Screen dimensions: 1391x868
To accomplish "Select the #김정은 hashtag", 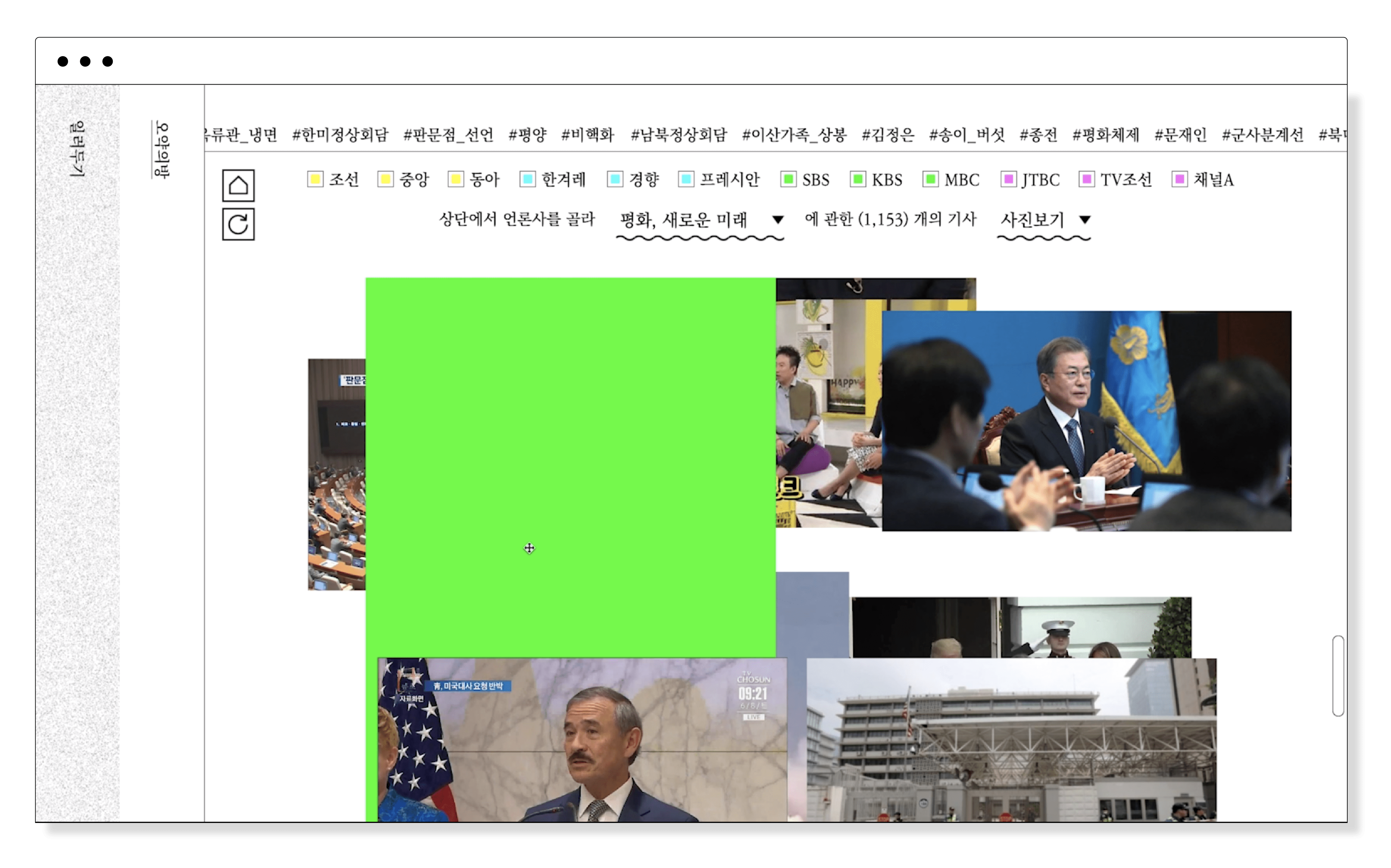I will tap(888, 135).
